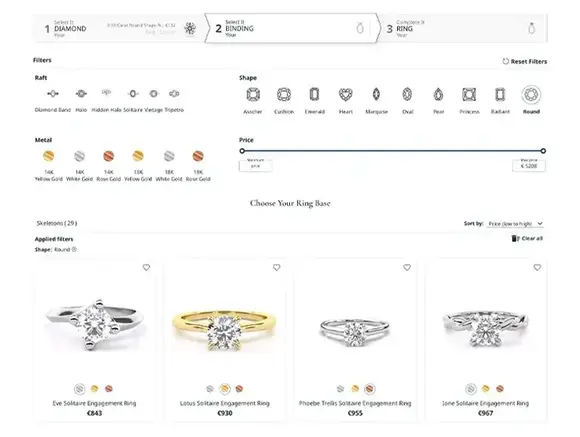Open Phoebe Trellis Solitaire ring image
This screenshot has width=580, height=437.
(354, 332)
